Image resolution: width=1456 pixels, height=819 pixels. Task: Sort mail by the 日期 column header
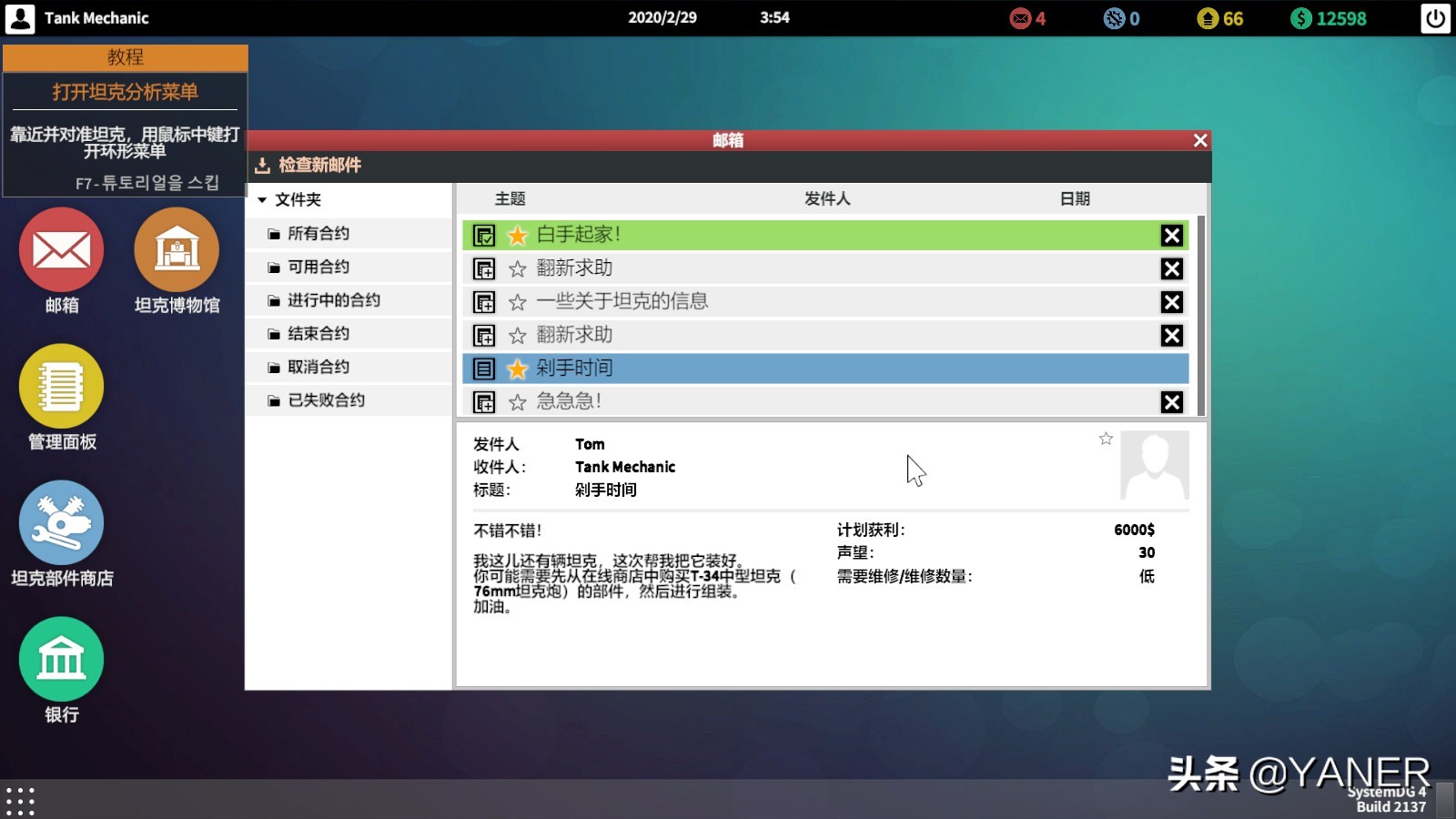pos(1076,198)
